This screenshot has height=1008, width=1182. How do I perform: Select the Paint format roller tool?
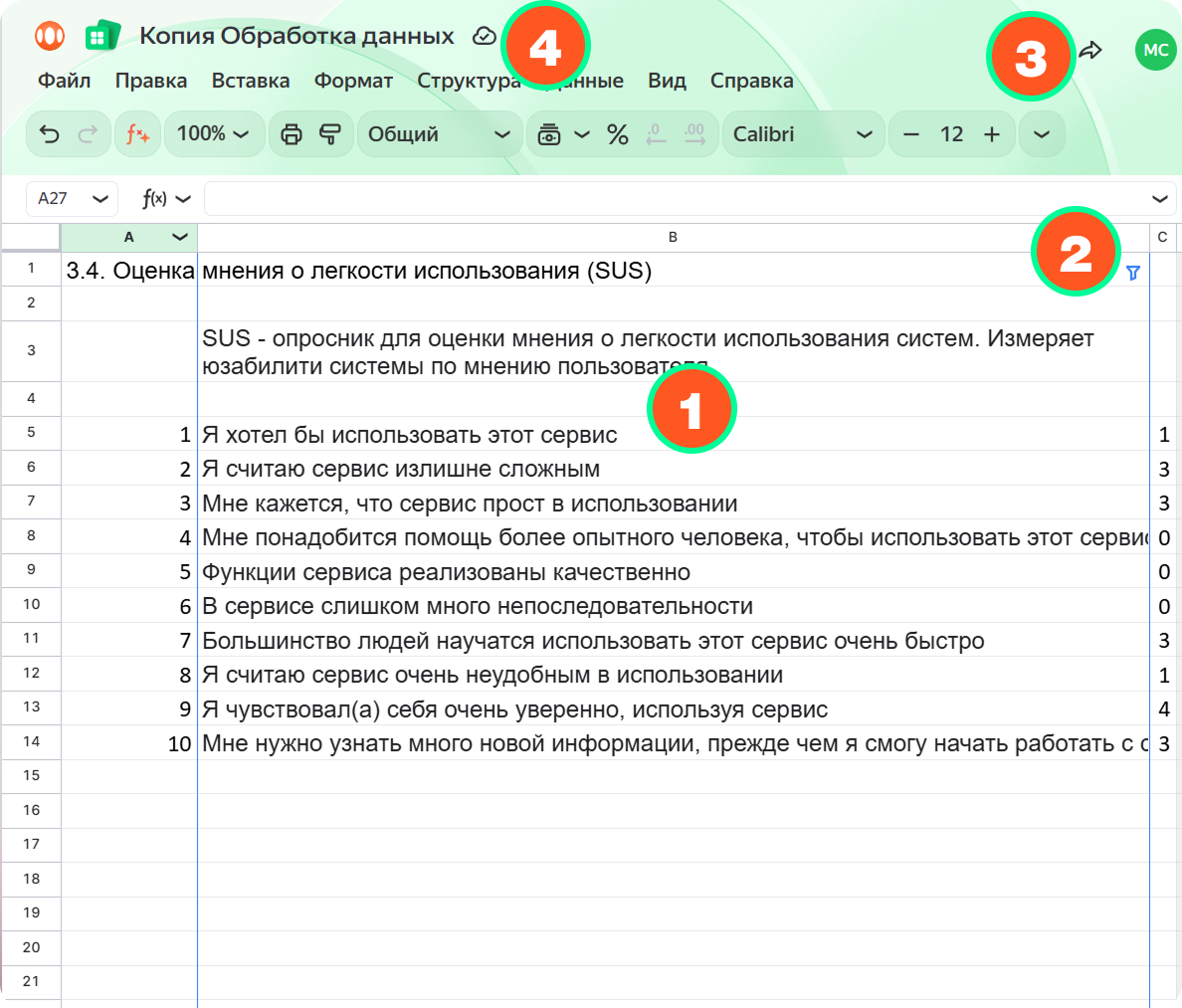tap(330, 134)
